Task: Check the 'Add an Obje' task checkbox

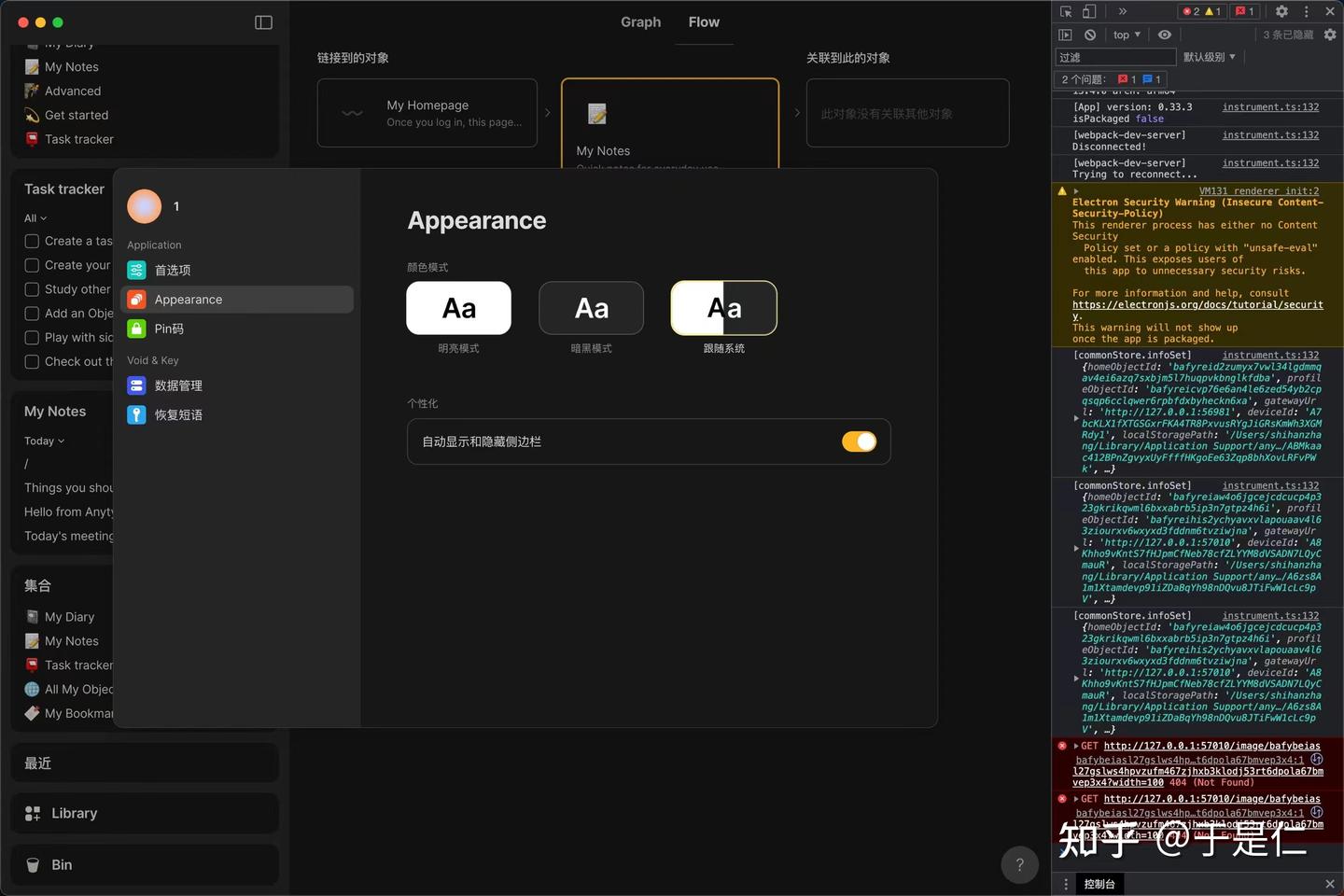Action: [x=32, y=314]
